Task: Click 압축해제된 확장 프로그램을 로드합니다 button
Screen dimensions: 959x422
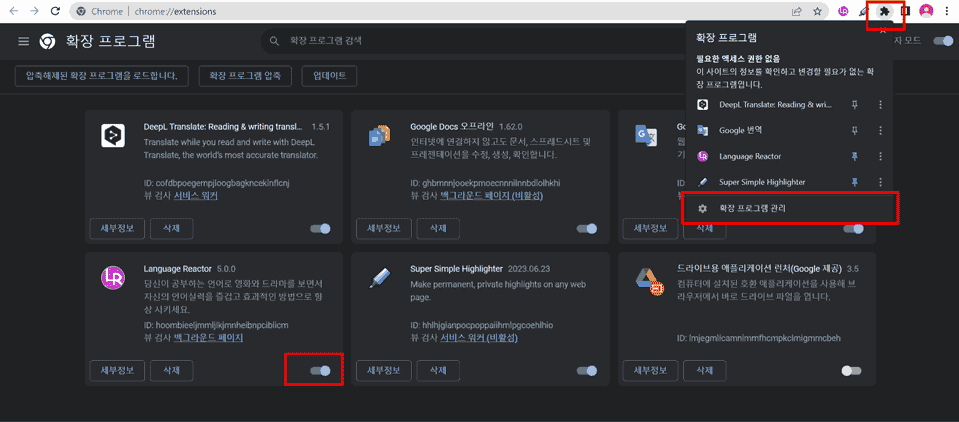Action: 102,76
